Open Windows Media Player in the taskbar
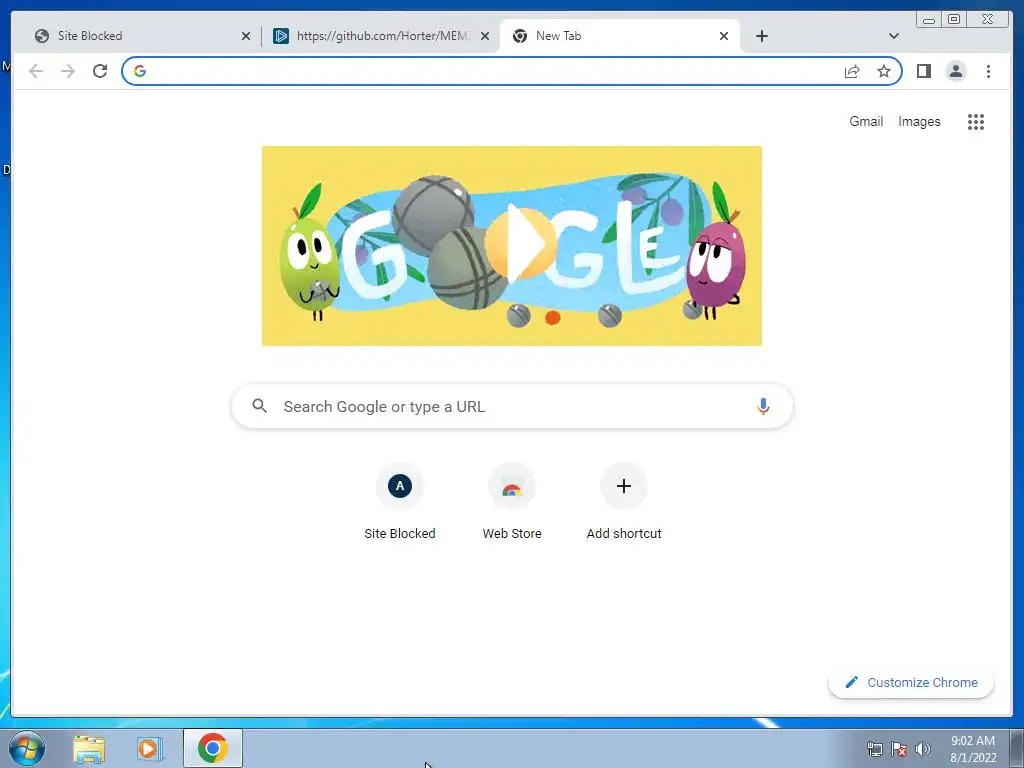Screen dimensions: 1024x768 [x=150, y=748]
